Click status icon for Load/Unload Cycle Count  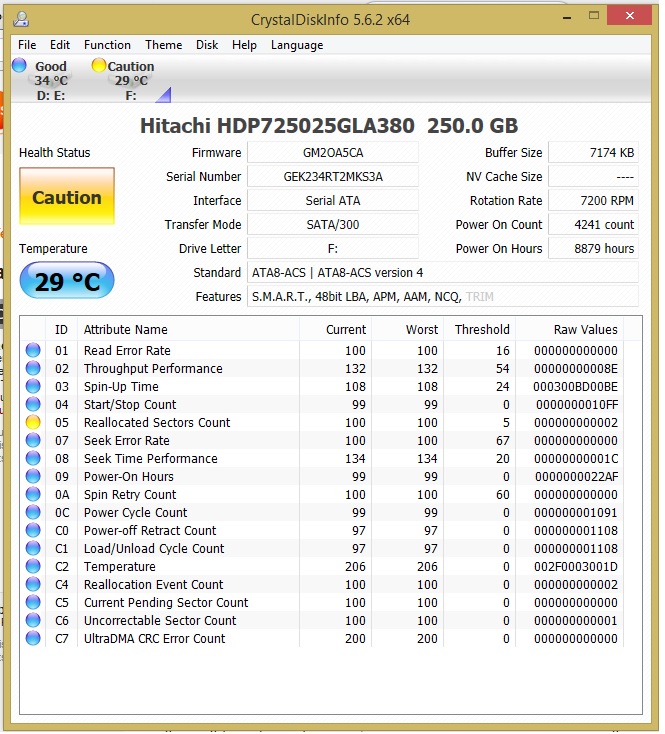pos(33,549)
